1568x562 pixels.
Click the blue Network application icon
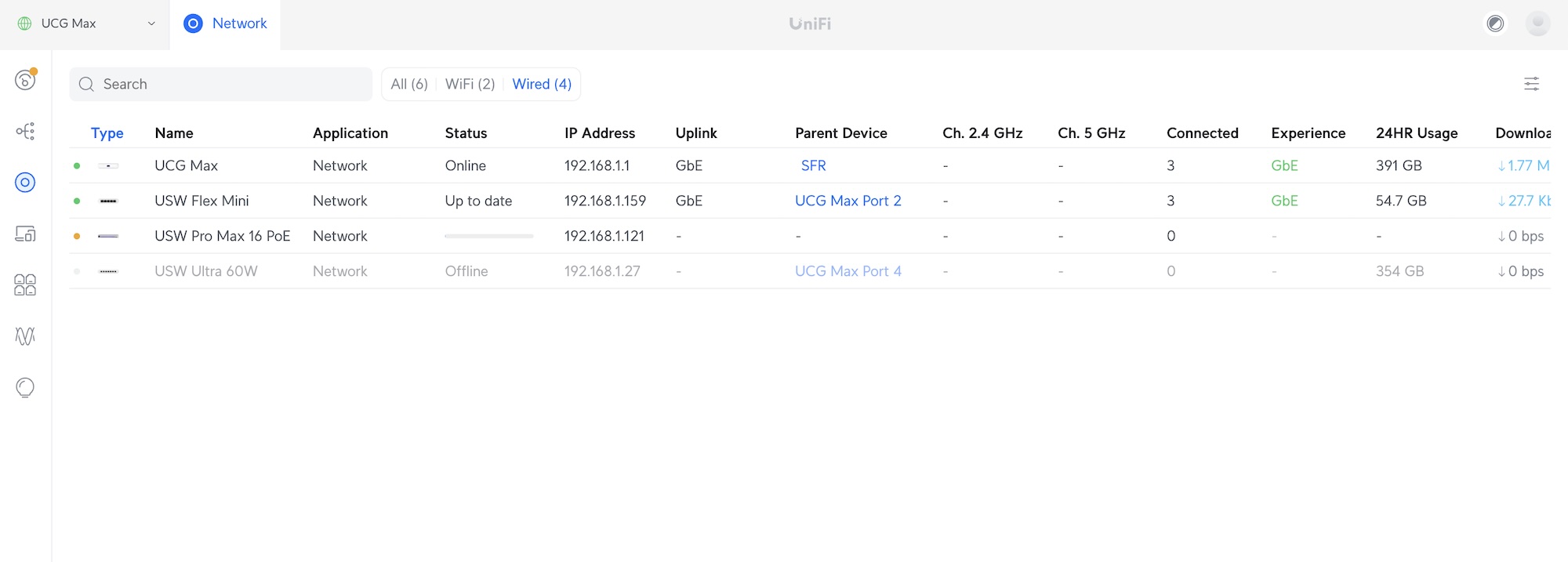tap(193, 24)
